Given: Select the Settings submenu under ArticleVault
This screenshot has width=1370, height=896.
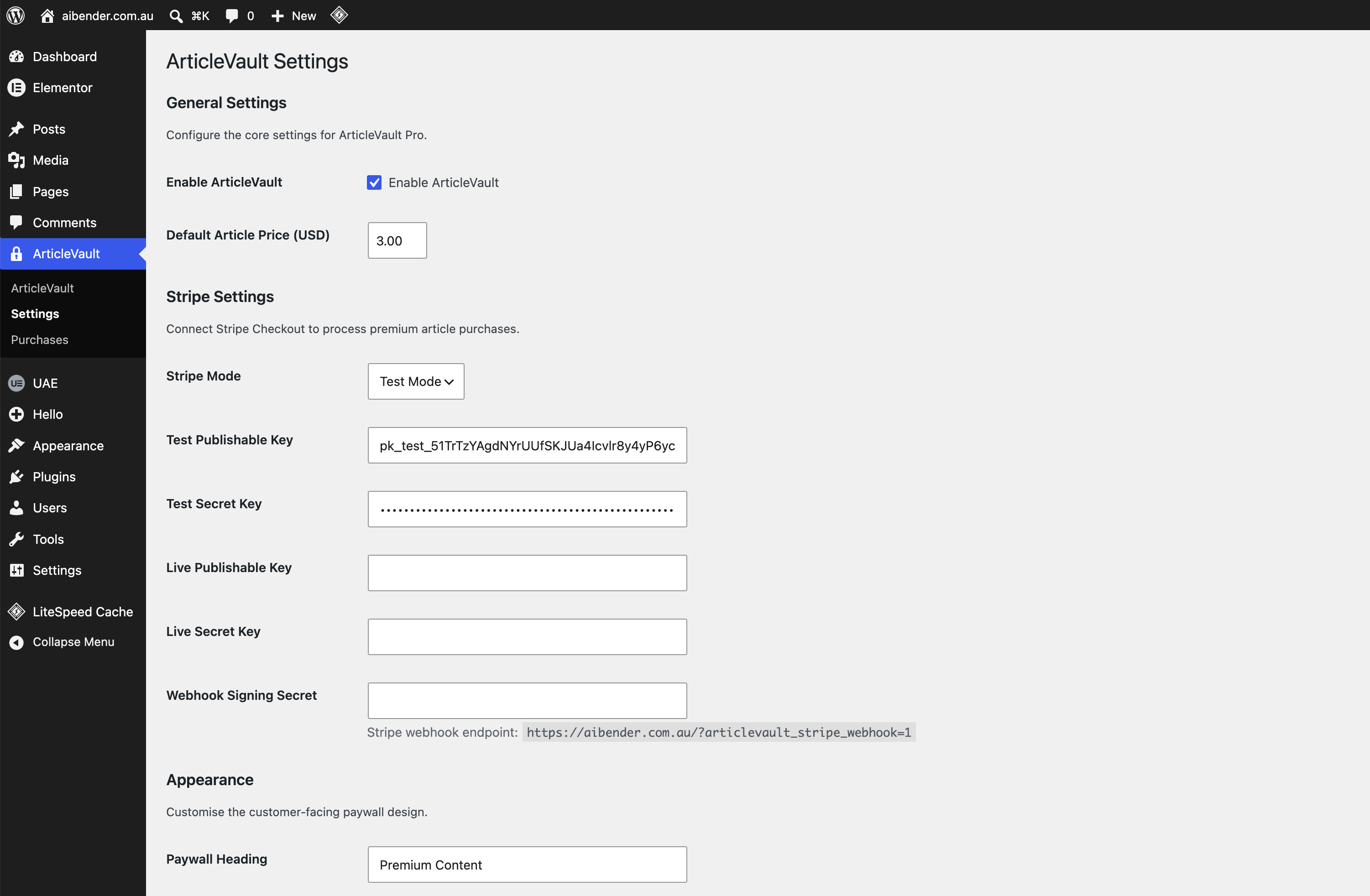Looking at the screenshot, I should (35, 313).
